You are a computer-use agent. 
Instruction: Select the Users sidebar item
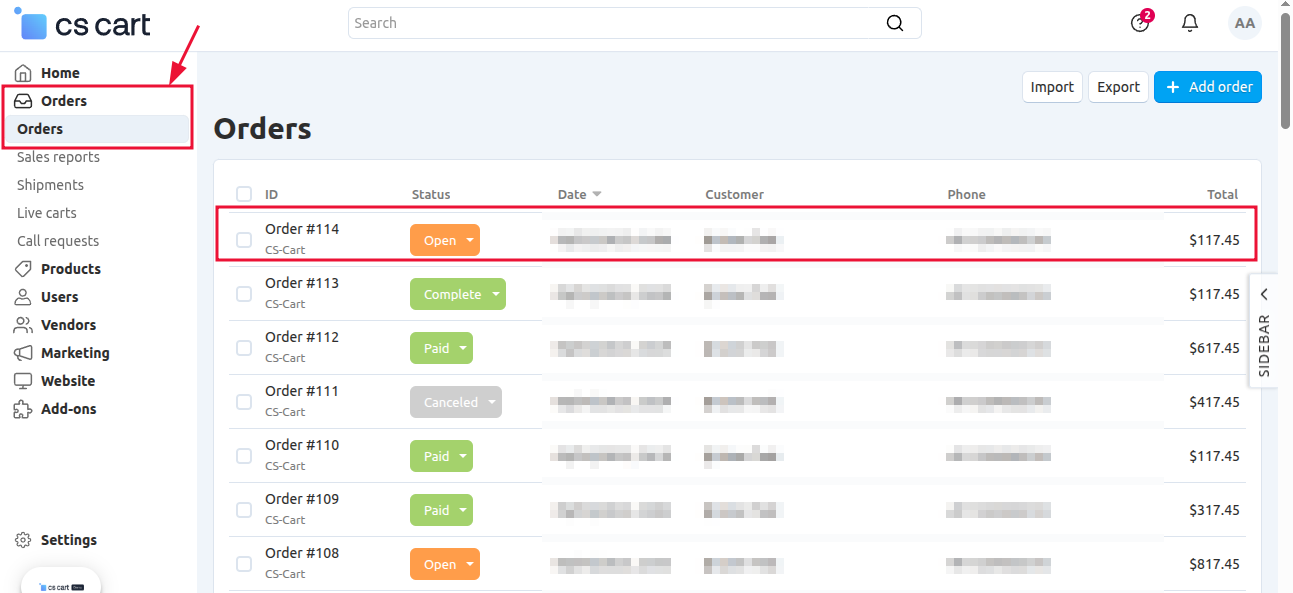coord(61,296)
